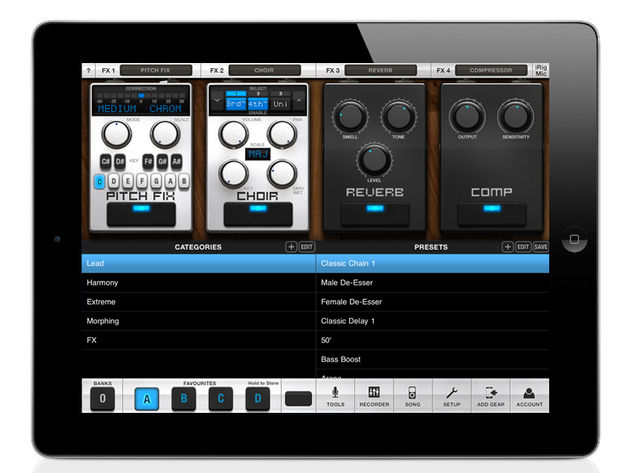This screenshot has width=630, height=473.
Task: Select Choir voice slot 3
Action: point(280,94)
